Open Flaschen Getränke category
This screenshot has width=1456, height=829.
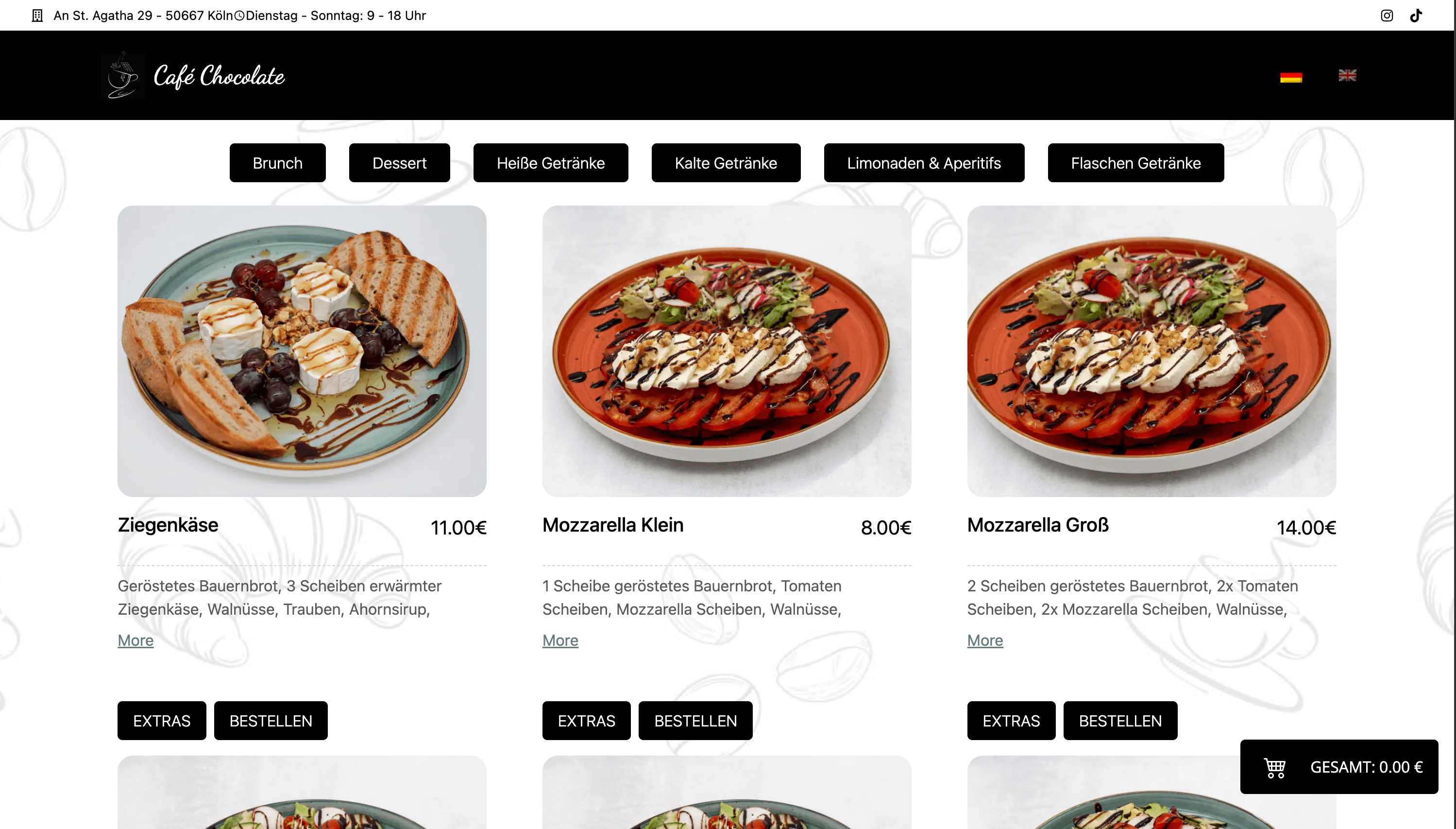point(1135,163)
